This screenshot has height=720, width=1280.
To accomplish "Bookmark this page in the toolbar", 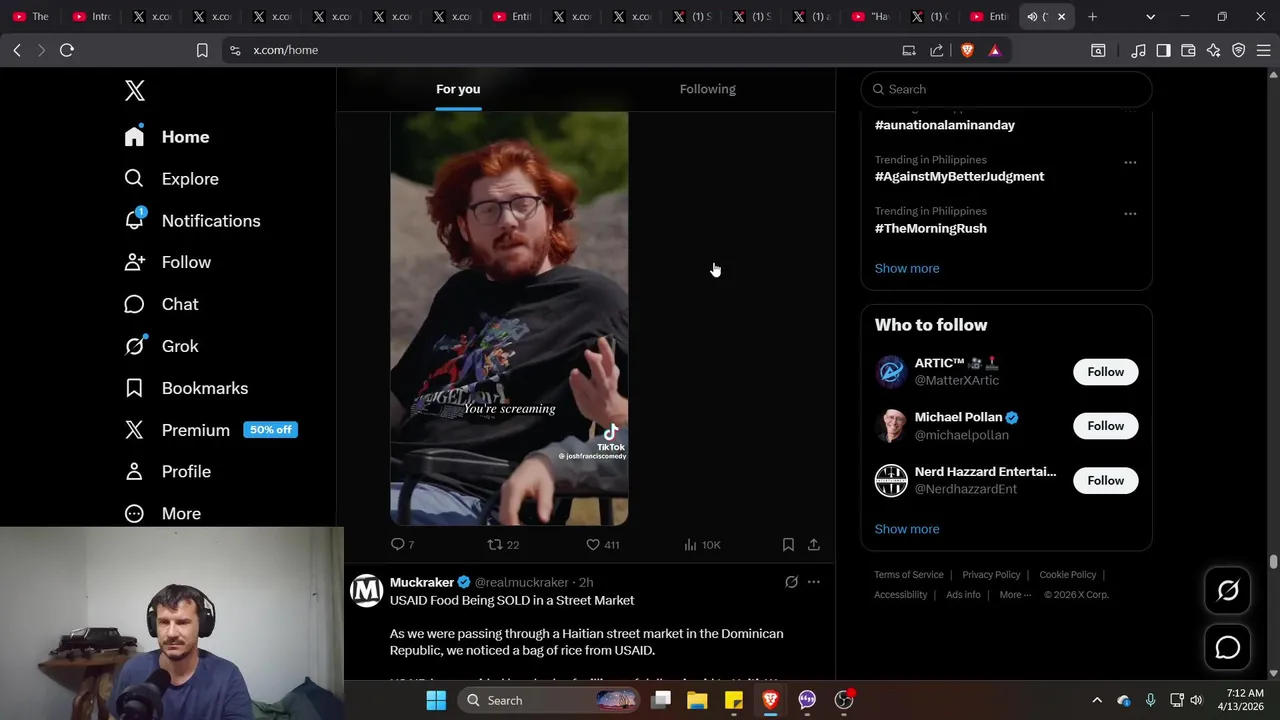I will 202,50.
